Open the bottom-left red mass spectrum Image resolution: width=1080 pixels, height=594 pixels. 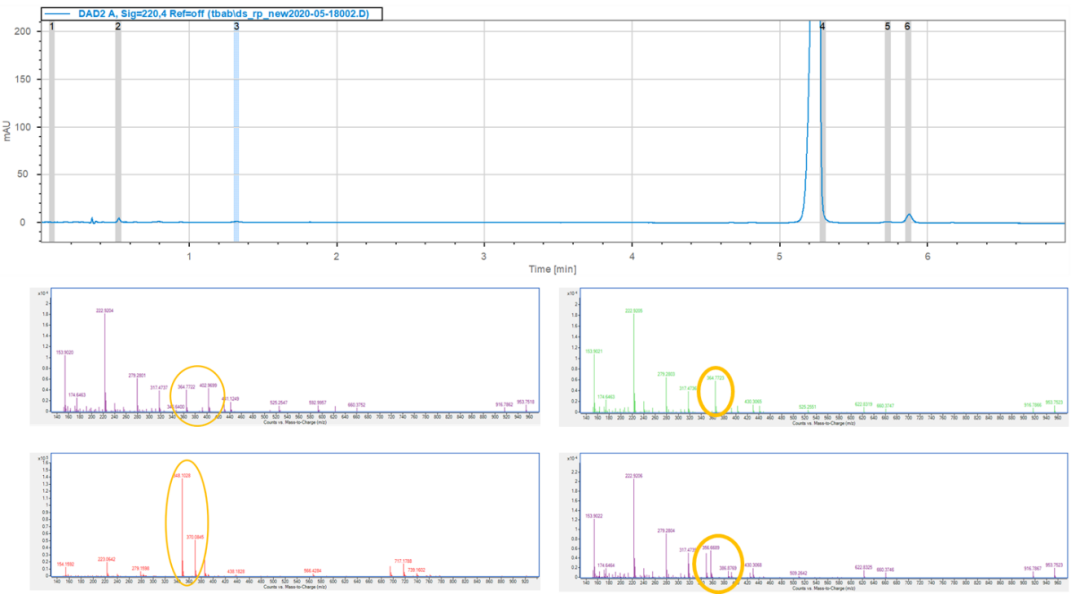coord(284,522)
